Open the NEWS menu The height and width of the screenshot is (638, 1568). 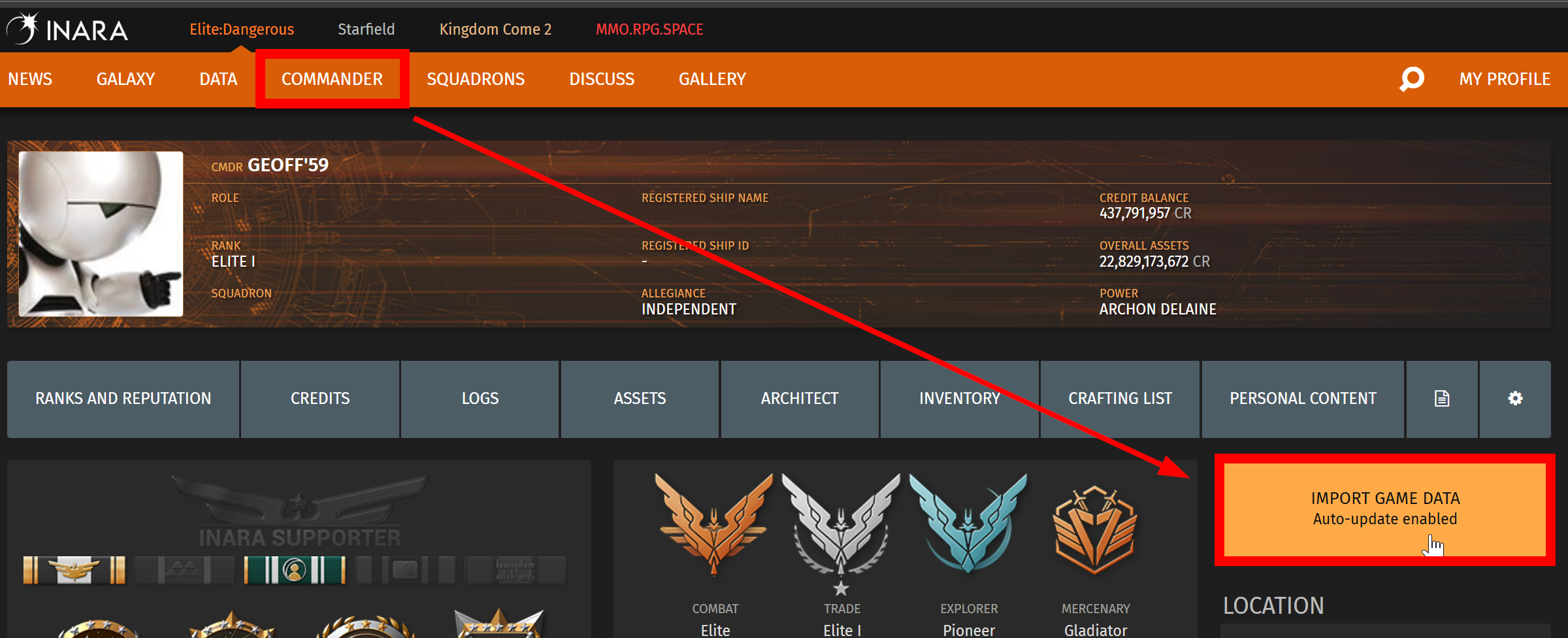[30, 79]
